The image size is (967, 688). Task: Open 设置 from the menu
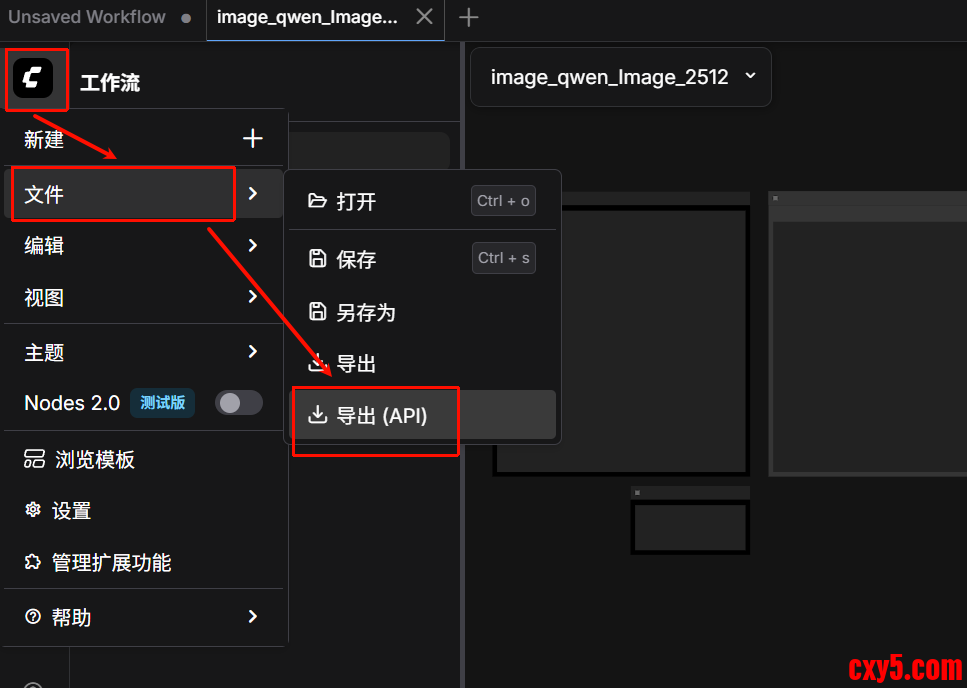pyautogui.click(x=143, y=510)
